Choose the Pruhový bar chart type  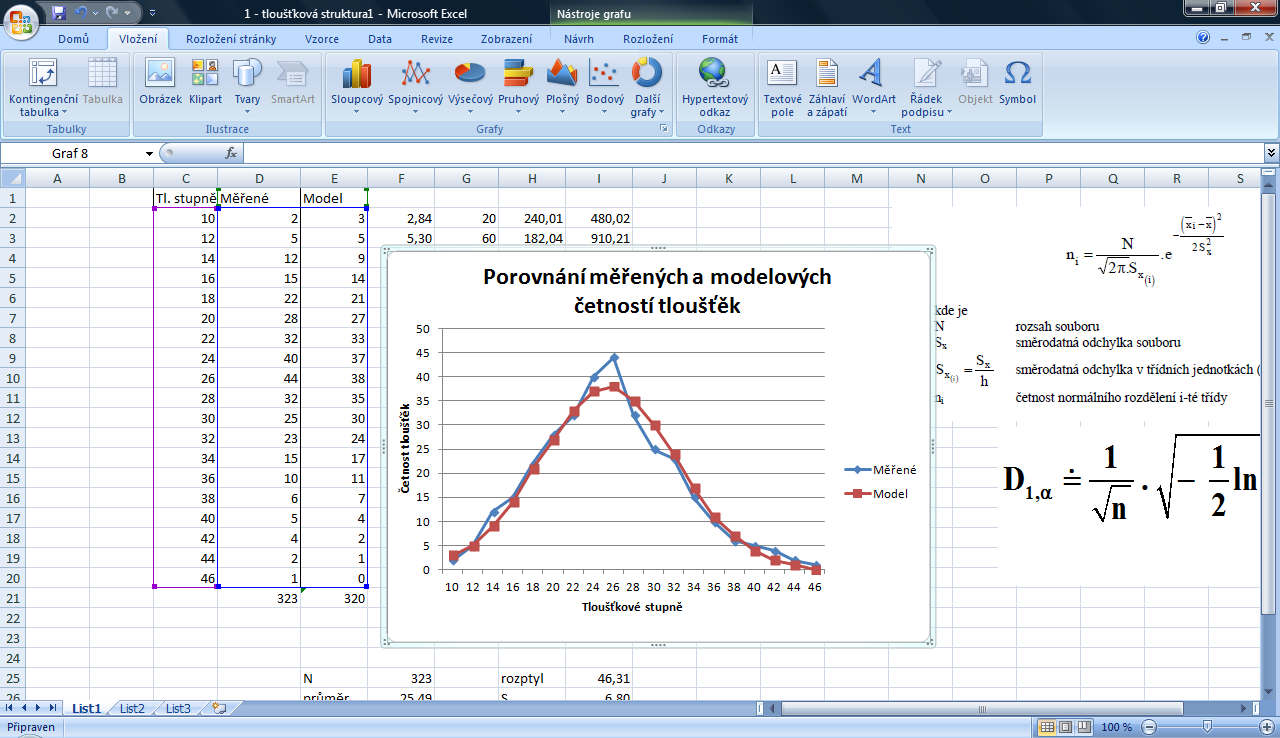(518, 88)
